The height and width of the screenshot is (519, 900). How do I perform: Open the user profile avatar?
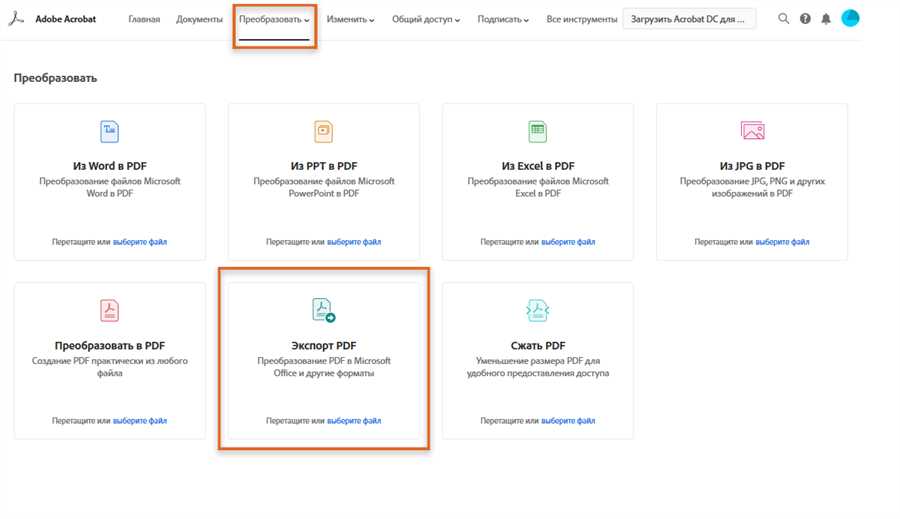point(849,18)
